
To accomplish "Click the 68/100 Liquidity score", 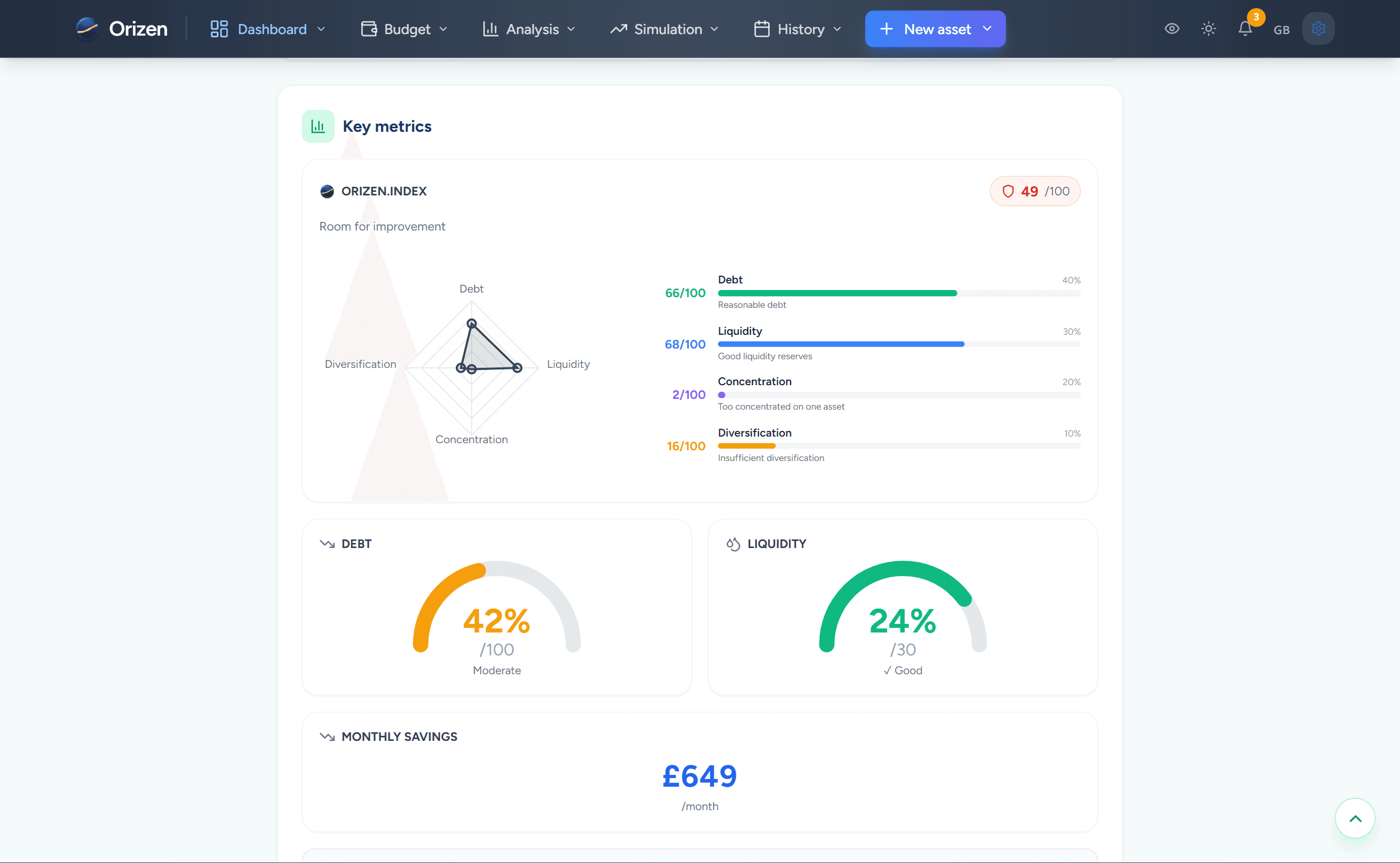I will [685, 344].
